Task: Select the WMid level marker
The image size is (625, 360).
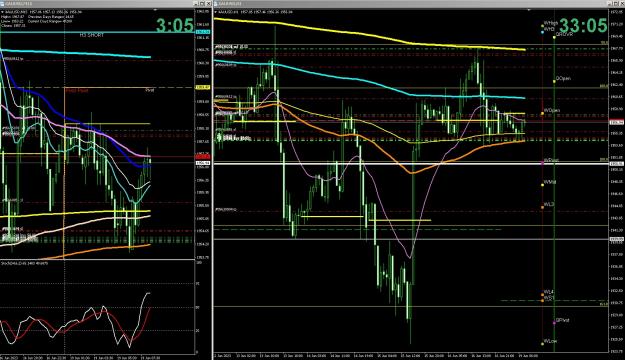Action: 542,185
